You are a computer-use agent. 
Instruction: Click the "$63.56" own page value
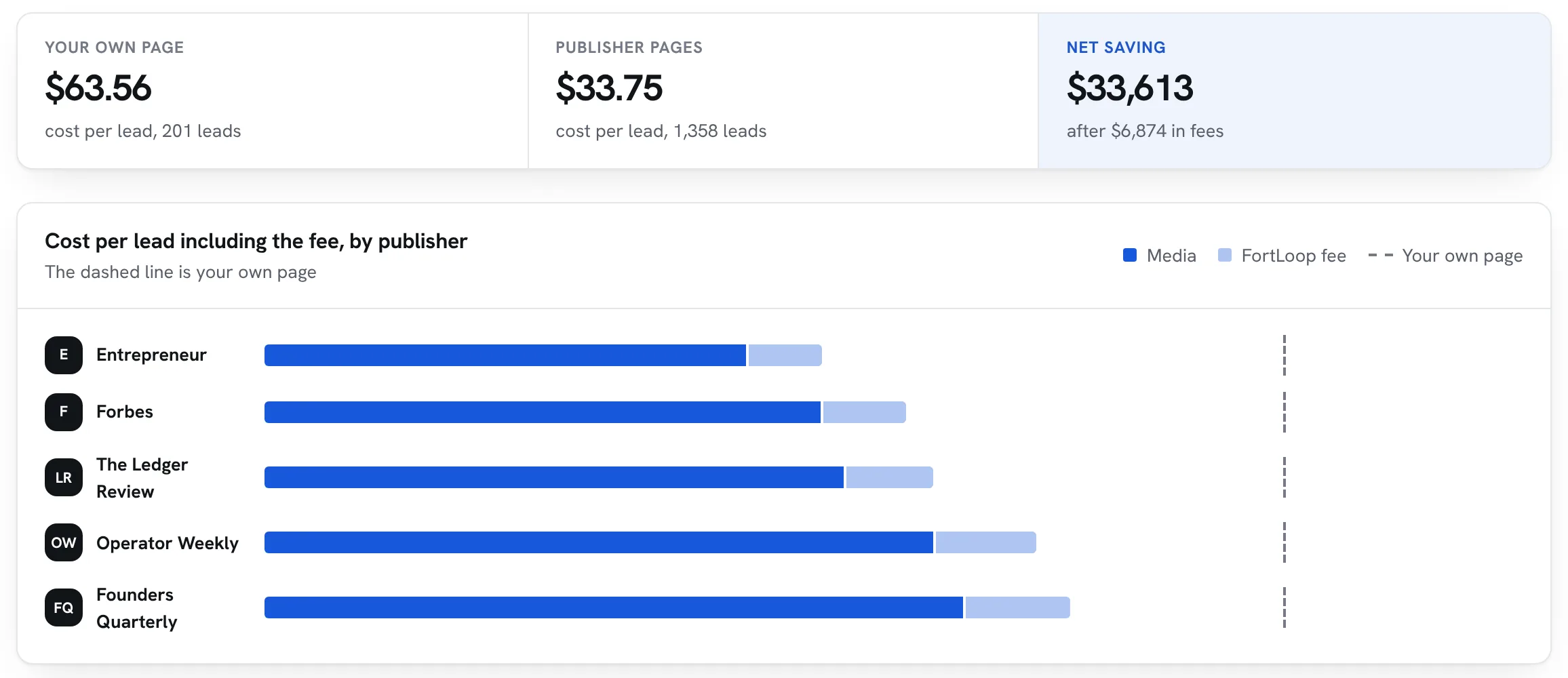tap(98, 88)
